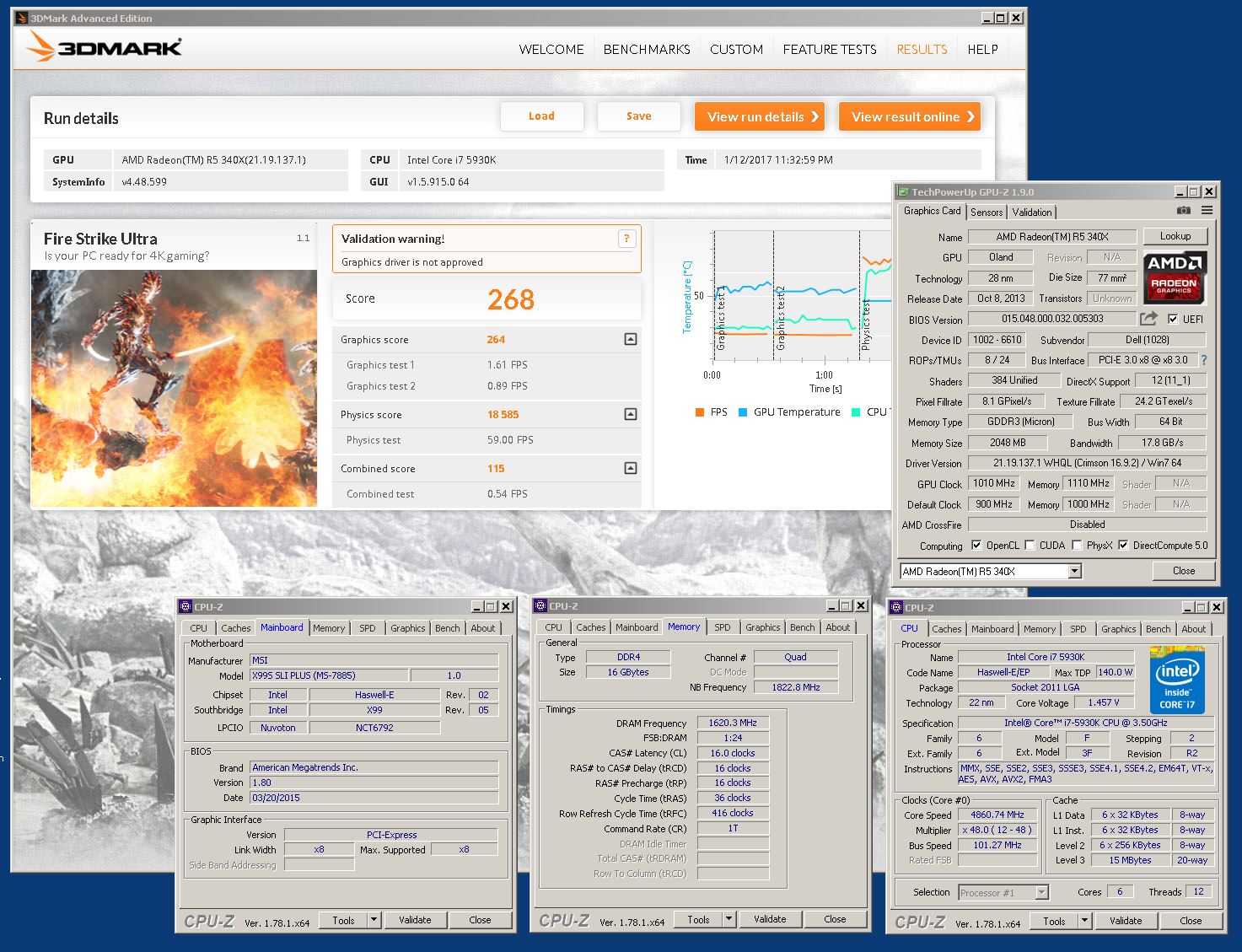Click the overall Score value 268
The height and width of the screenshot is (952, 1242).
pyautogui.click(x=510, y=299)
